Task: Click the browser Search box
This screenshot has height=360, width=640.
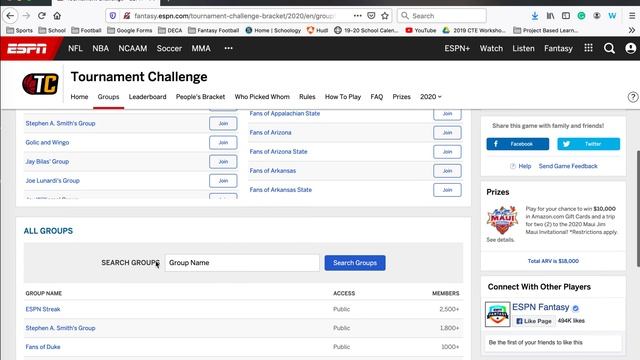Action: click(x=442, y=16)
